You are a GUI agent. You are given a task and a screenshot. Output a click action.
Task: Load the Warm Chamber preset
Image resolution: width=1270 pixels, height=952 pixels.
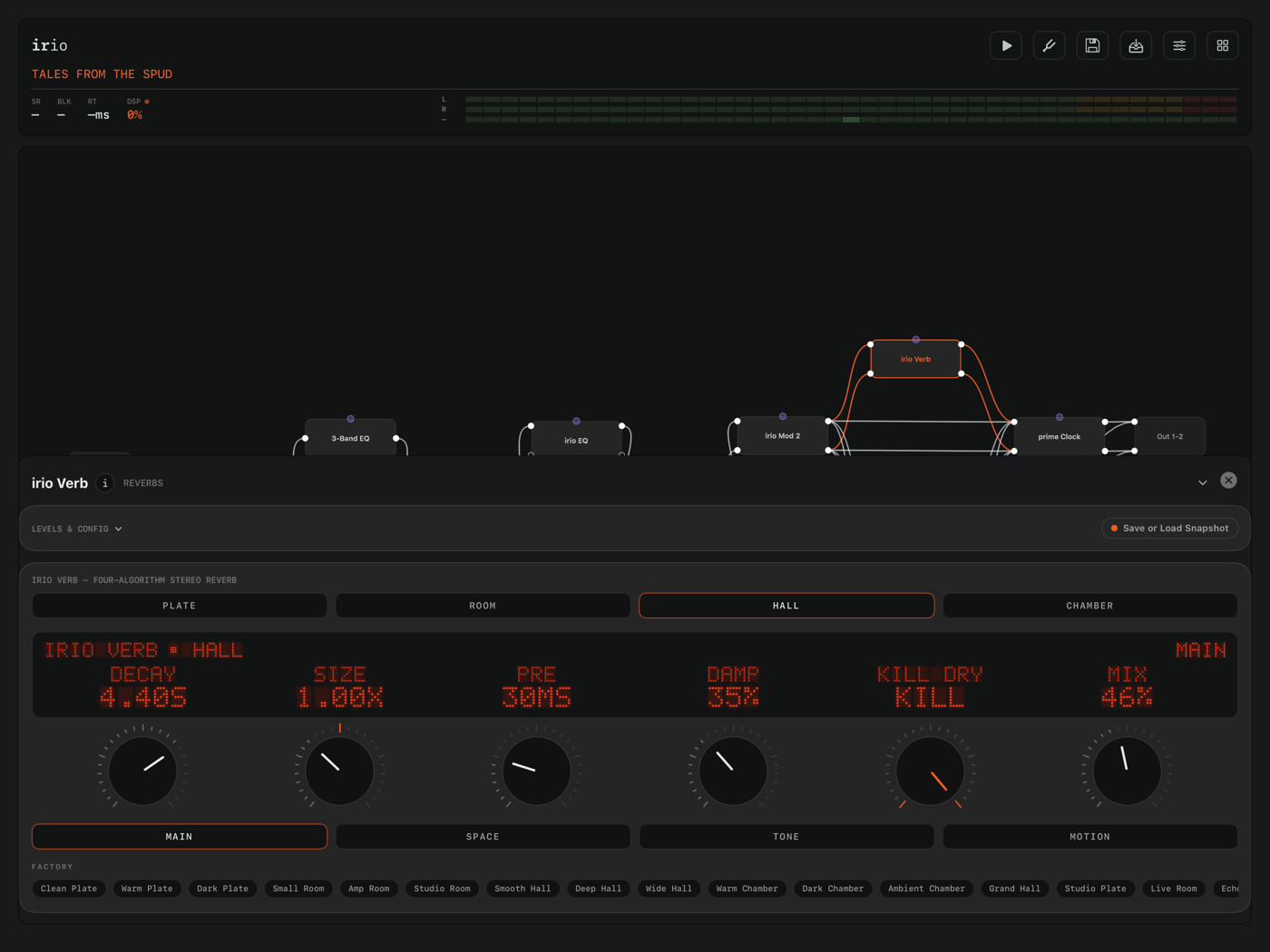(x=747, y=889)
